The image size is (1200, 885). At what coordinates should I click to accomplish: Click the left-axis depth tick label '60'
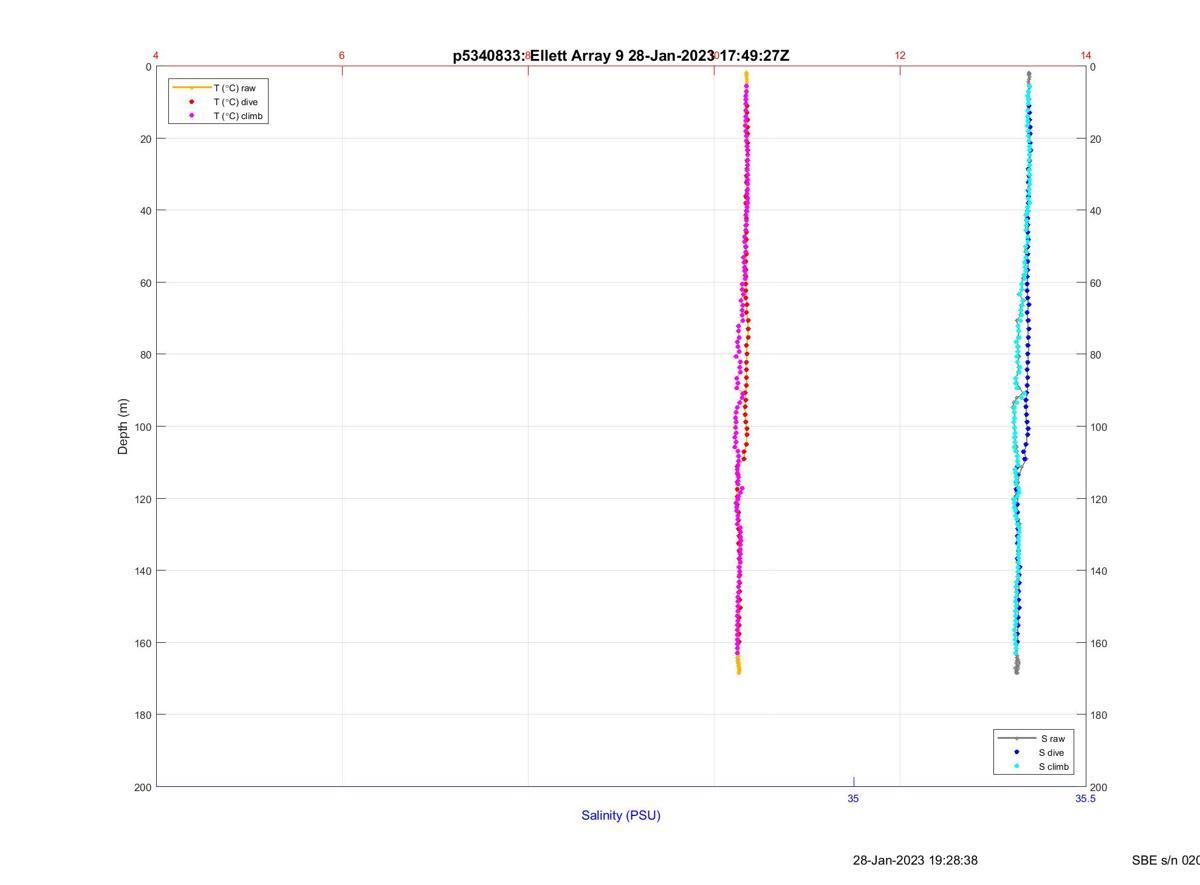(x=146, y=283)
